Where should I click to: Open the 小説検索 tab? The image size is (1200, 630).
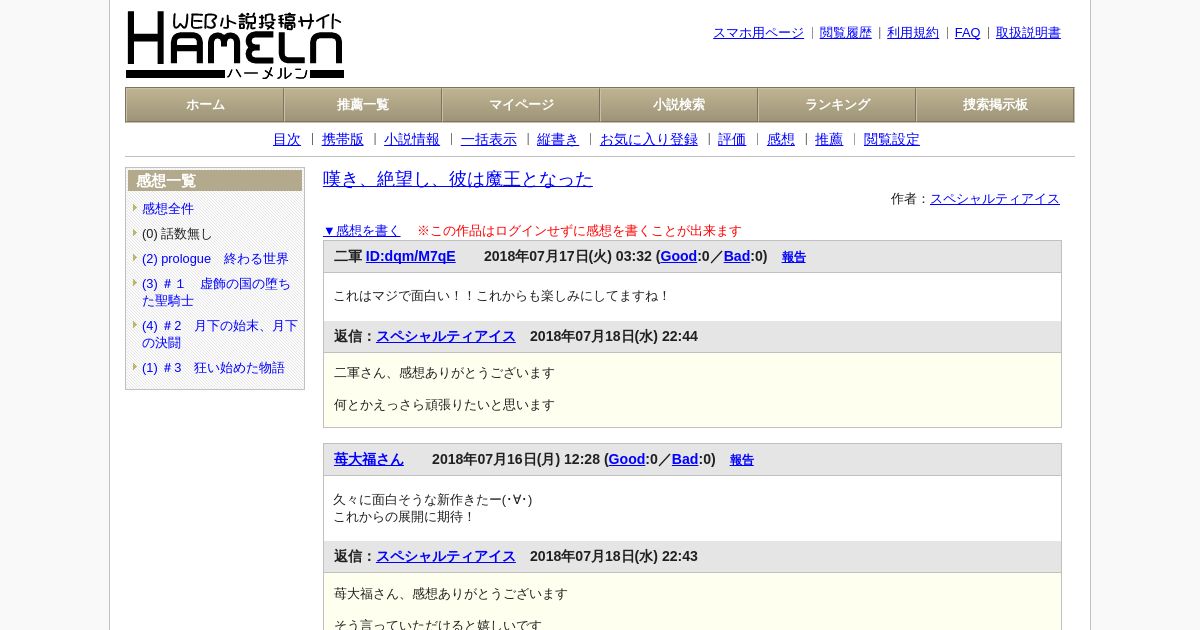[679, 105]
